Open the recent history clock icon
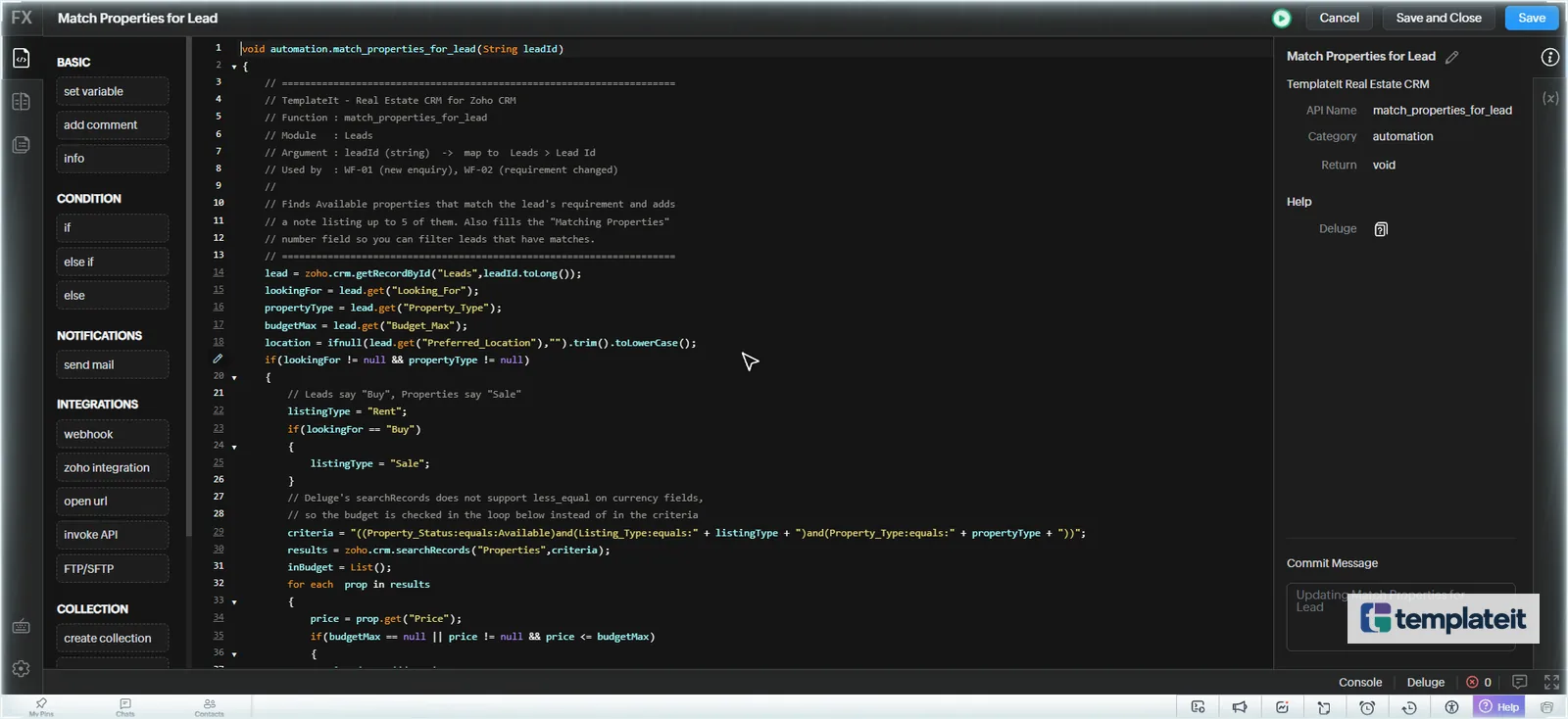Image resolution: width=1568 pixels, height=719 pixels. click(1409, 707)
